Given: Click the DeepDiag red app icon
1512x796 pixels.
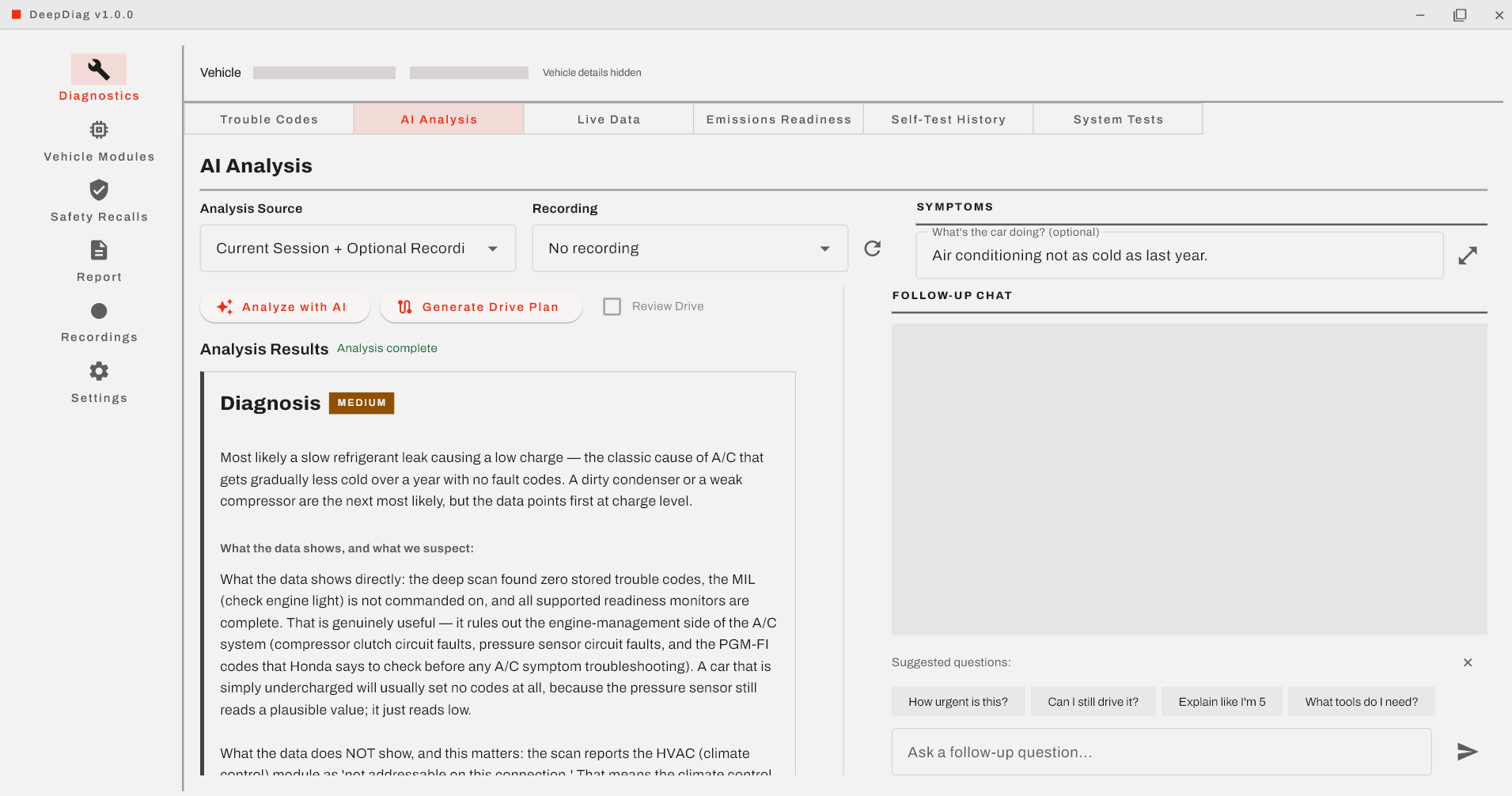Looking at the screenshot, I should (x=16, y=14).
